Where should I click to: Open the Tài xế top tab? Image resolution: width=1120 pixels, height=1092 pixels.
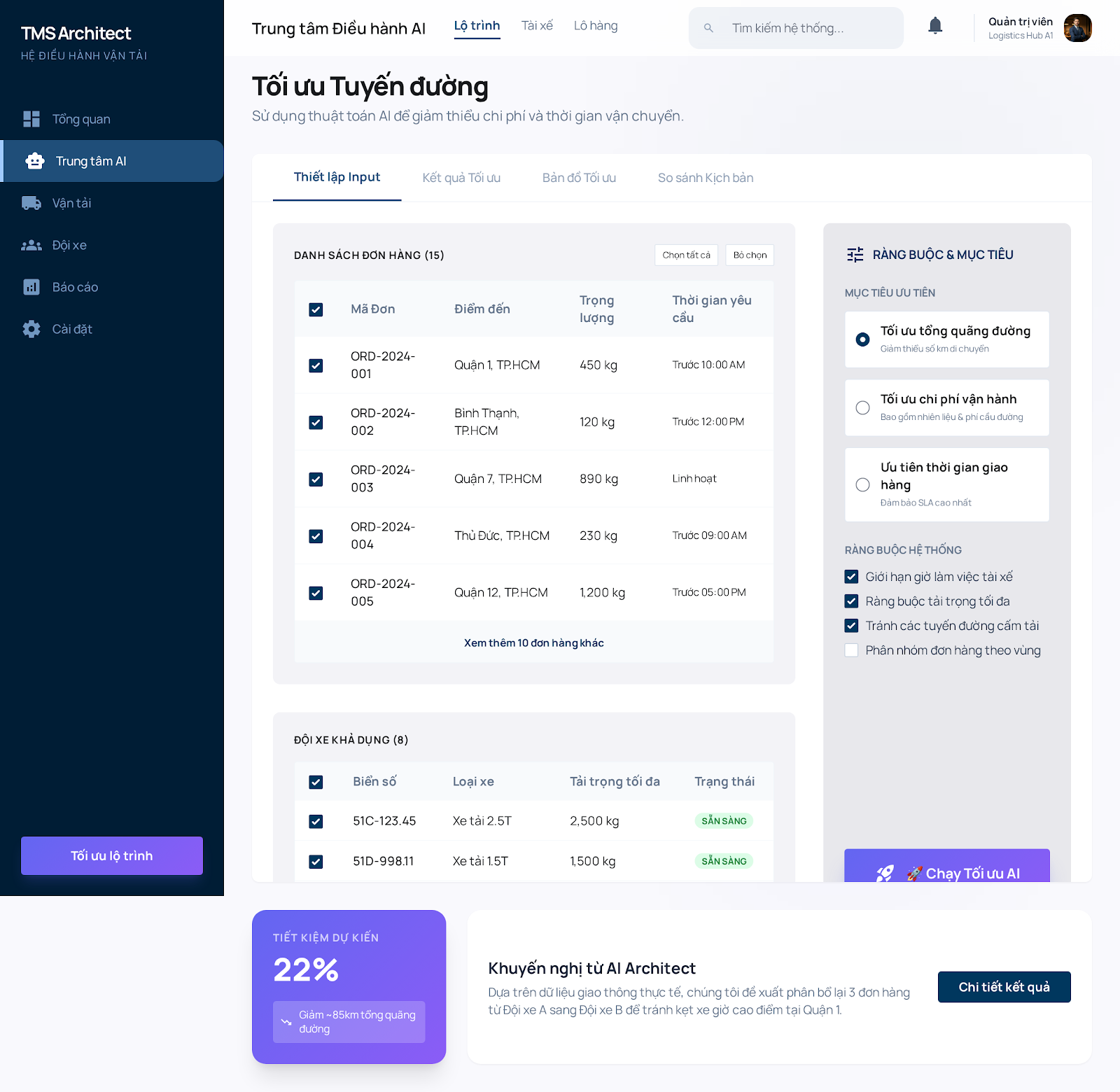[538, 26]
